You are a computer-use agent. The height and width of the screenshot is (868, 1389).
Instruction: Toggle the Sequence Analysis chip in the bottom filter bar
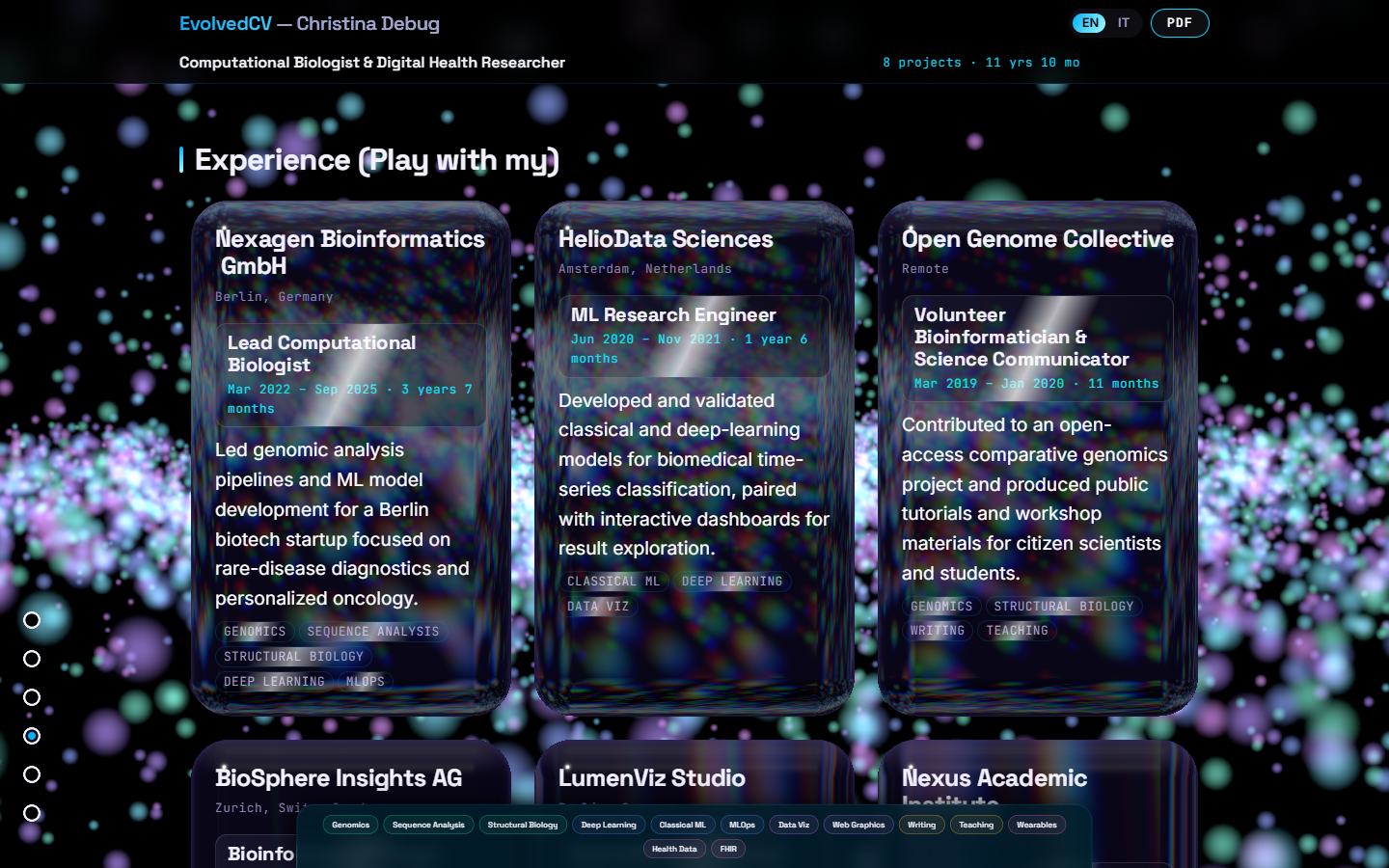tap(428, 825)
